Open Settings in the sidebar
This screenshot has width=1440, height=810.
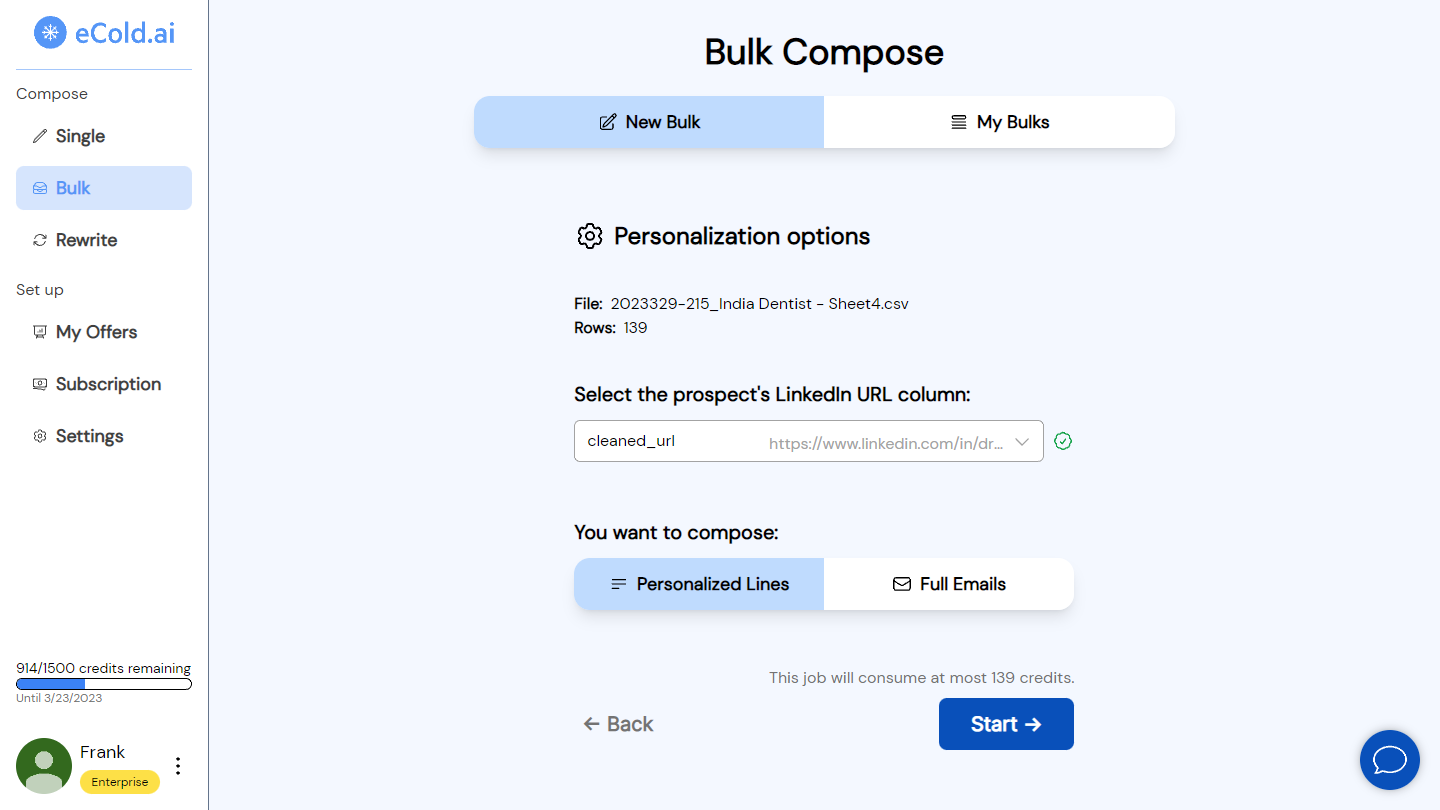(89, 436)
